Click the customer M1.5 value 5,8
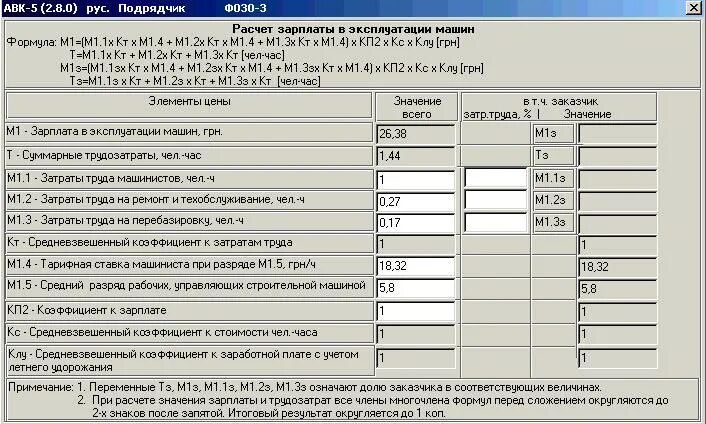 (617, 289)
